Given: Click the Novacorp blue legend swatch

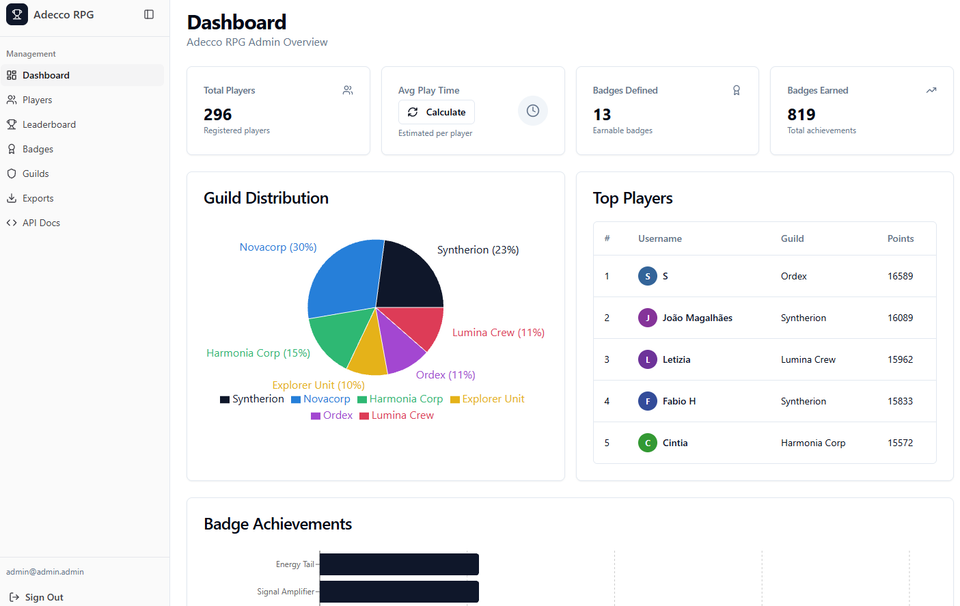Looking at the screenshot, I should click(296, 399).
